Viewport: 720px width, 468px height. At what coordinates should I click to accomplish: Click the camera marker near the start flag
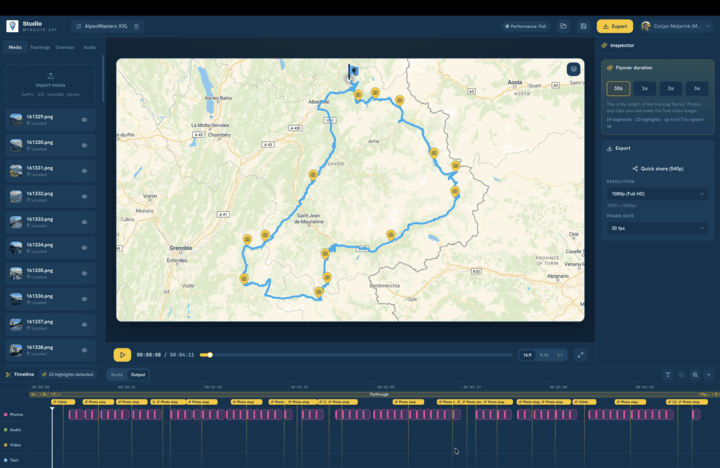click(358, 96)
